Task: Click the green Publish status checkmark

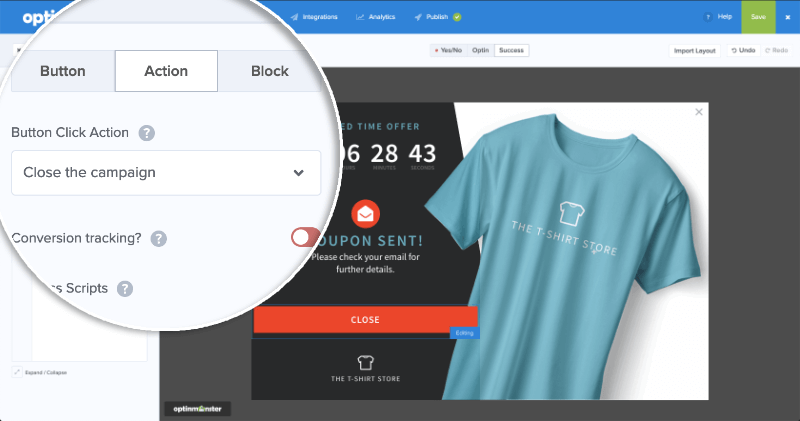Action: click(457, 17)
